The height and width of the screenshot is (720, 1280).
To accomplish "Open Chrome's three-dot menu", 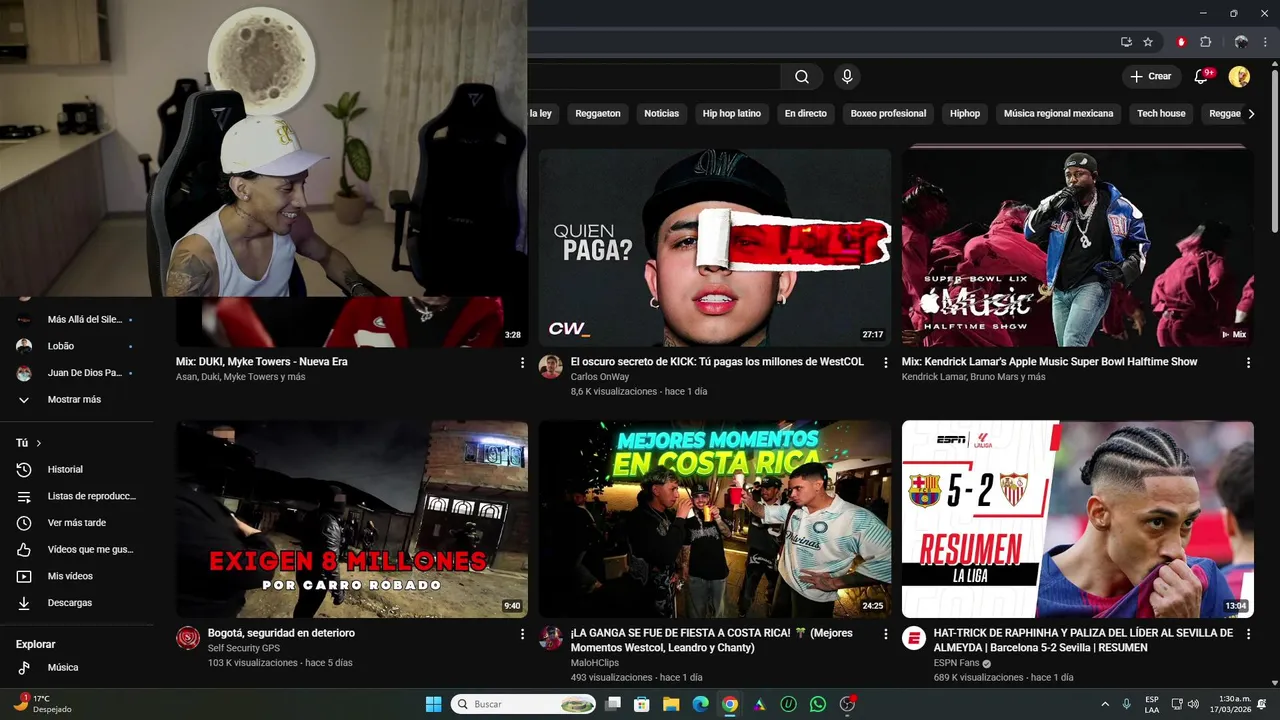I will 1263,42.
